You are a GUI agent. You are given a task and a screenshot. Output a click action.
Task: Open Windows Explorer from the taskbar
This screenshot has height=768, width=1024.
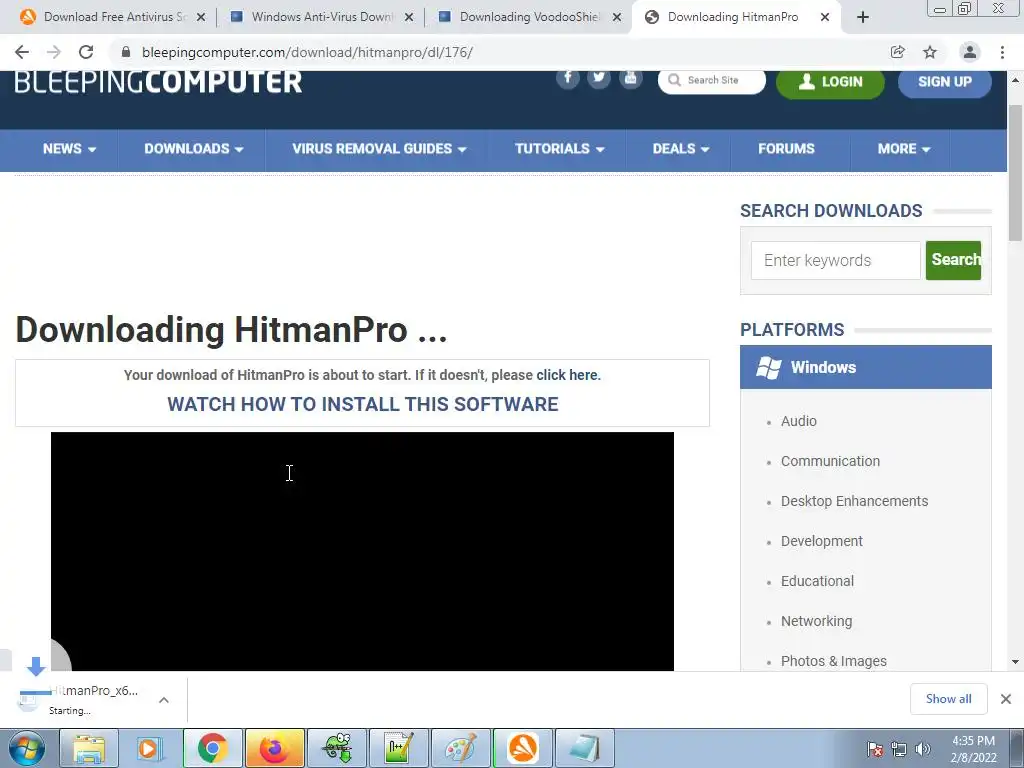tap(89, 748)
